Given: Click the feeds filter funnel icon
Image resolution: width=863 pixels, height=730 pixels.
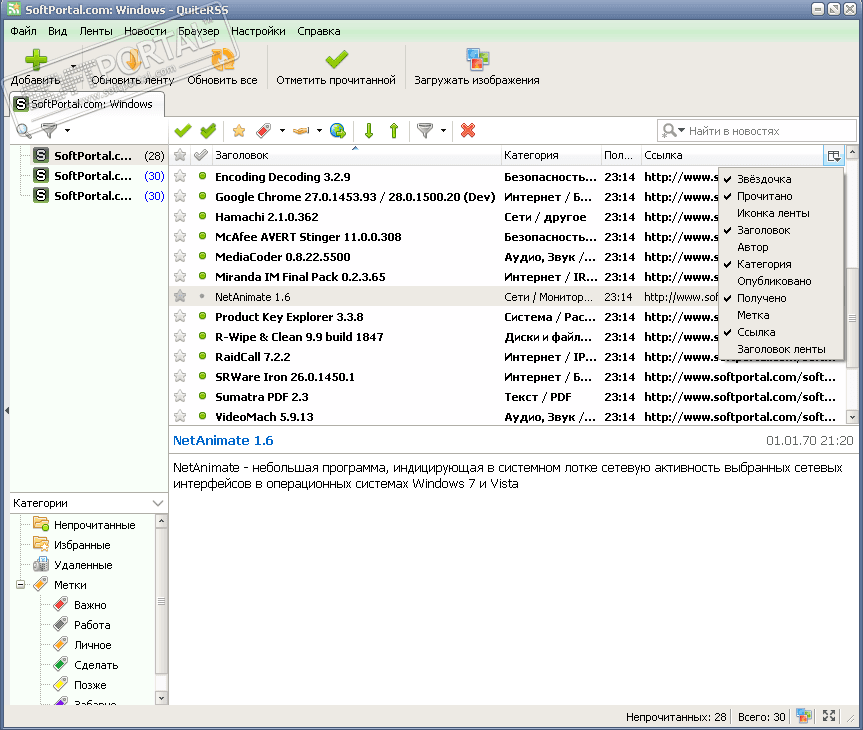Looking at the screenshot, I should point(49,130).
